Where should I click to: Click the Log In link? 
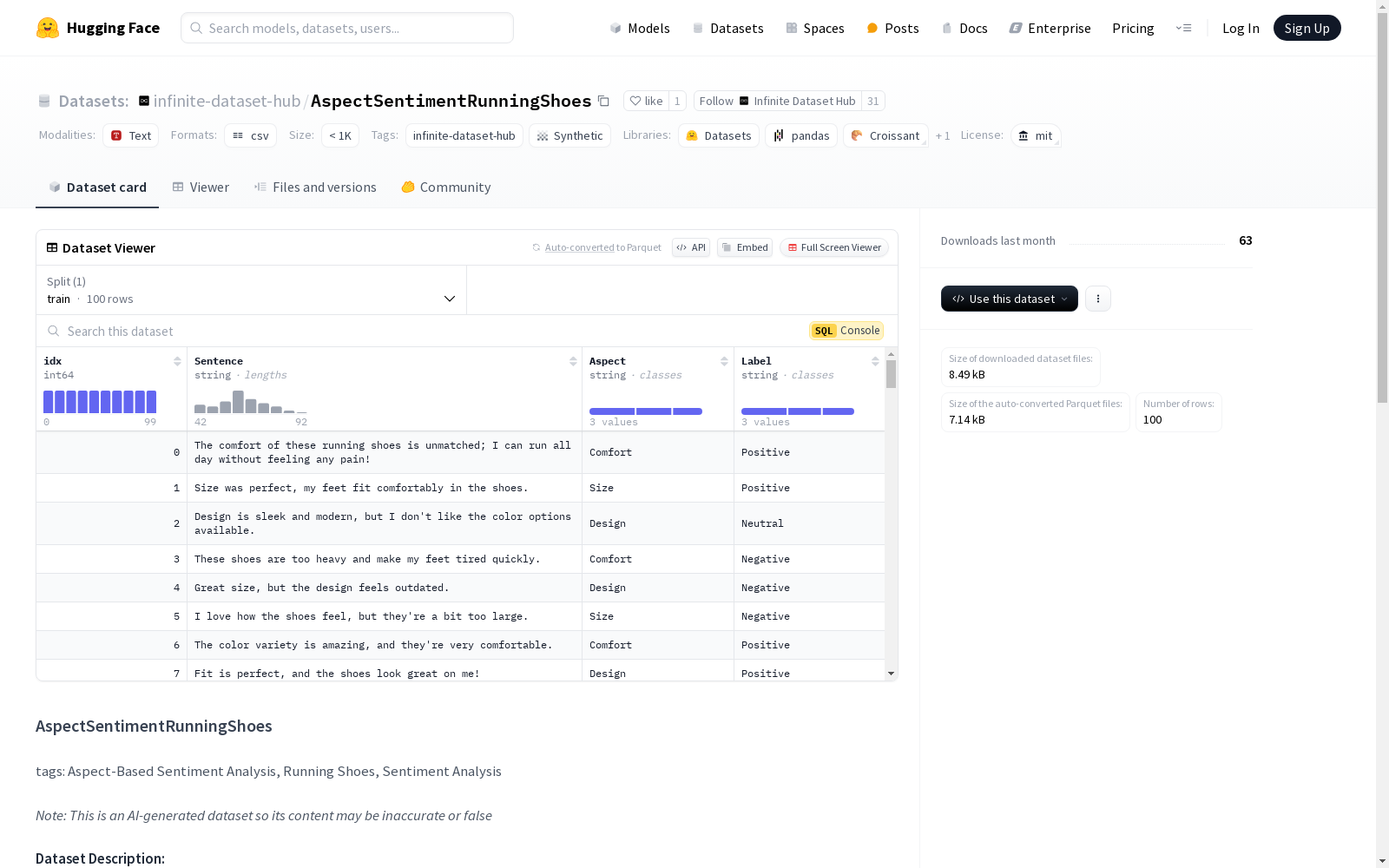tap(1241, 28)
